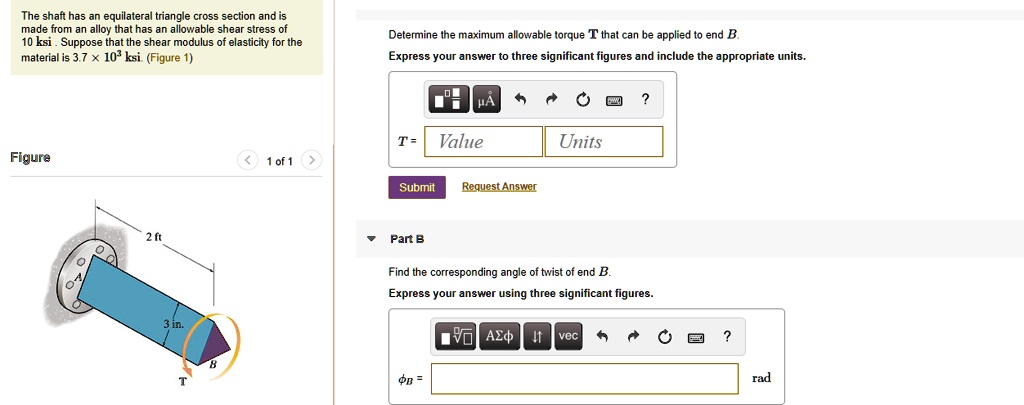Click the "Figure" panel heading

pos(30,157)
